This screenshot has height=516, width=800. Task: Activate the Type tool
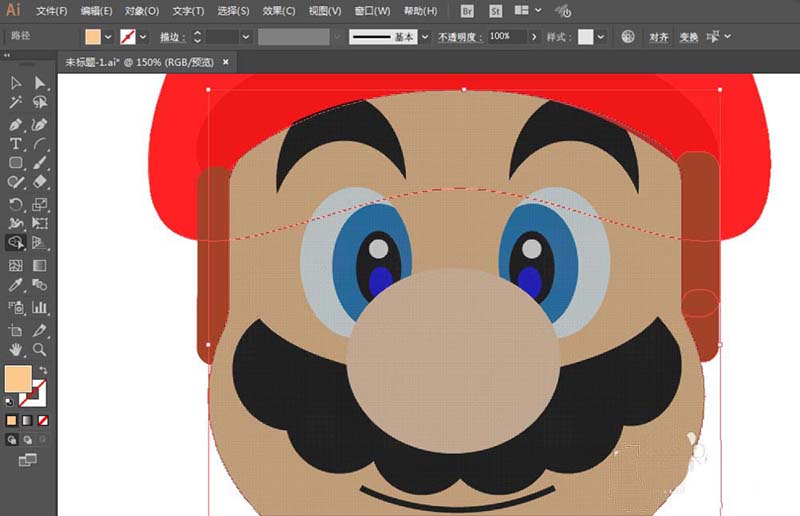[15, 144]
